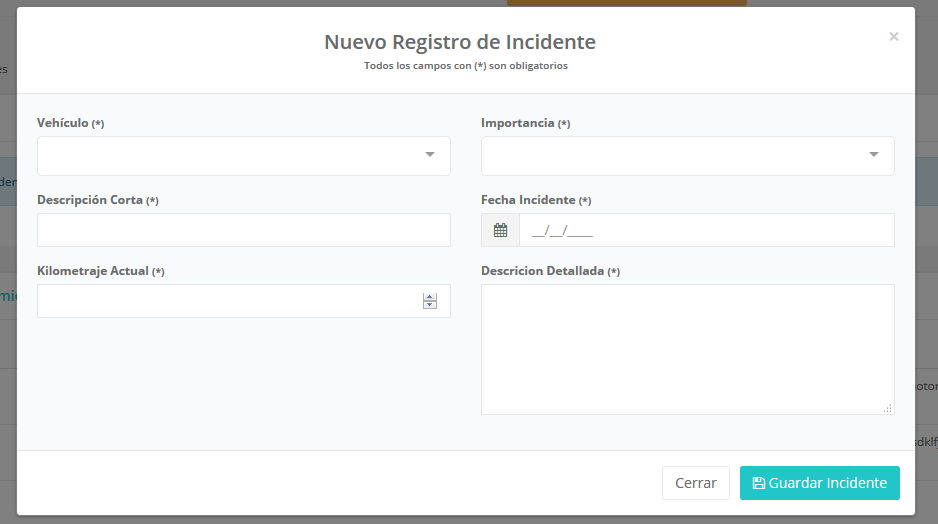Click the calendar icon beside Fecha Incidente
The image size is (938, 524).
(x=500, y=230)
